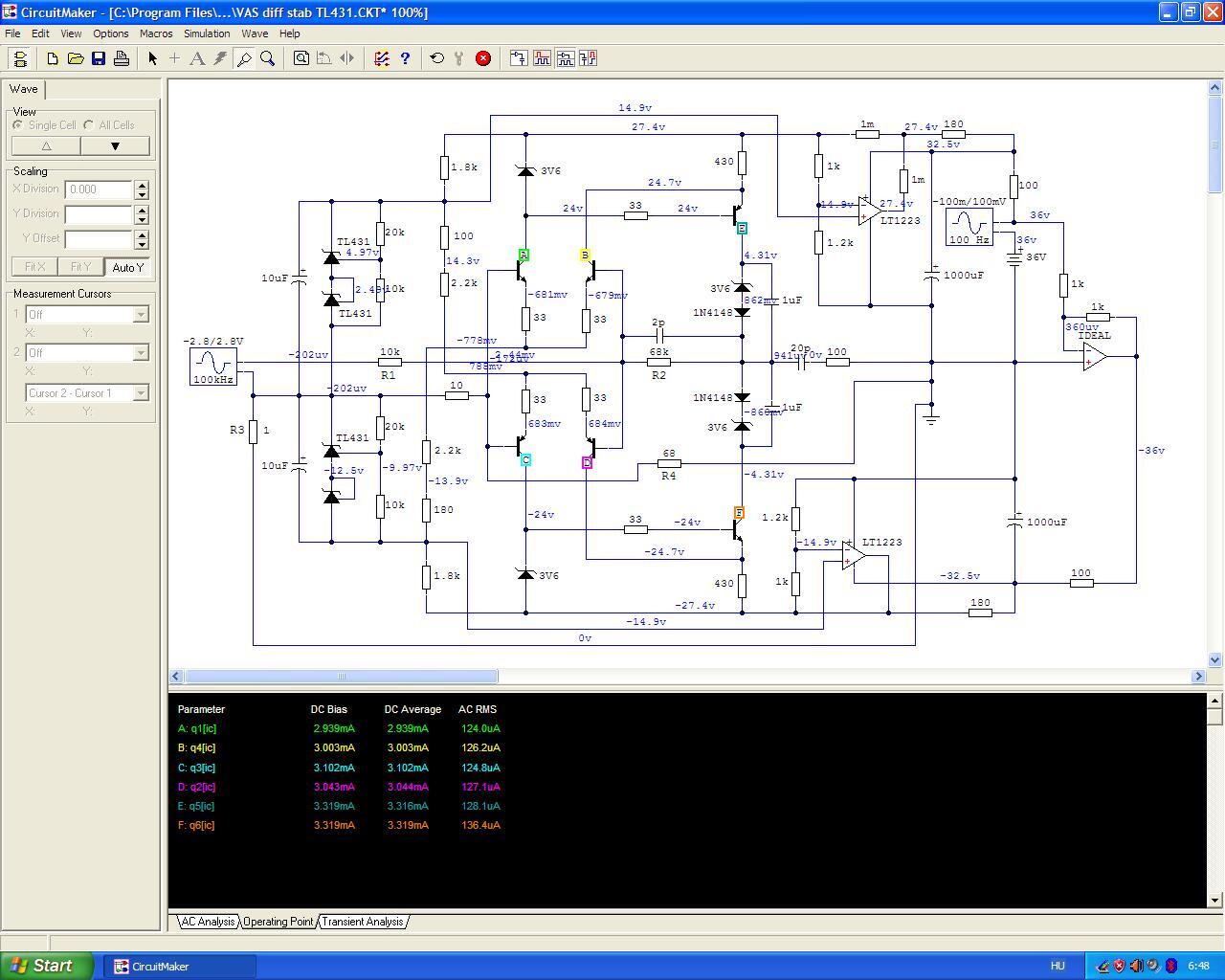Click the Save diskette icon in toolbar

point(99,58)
